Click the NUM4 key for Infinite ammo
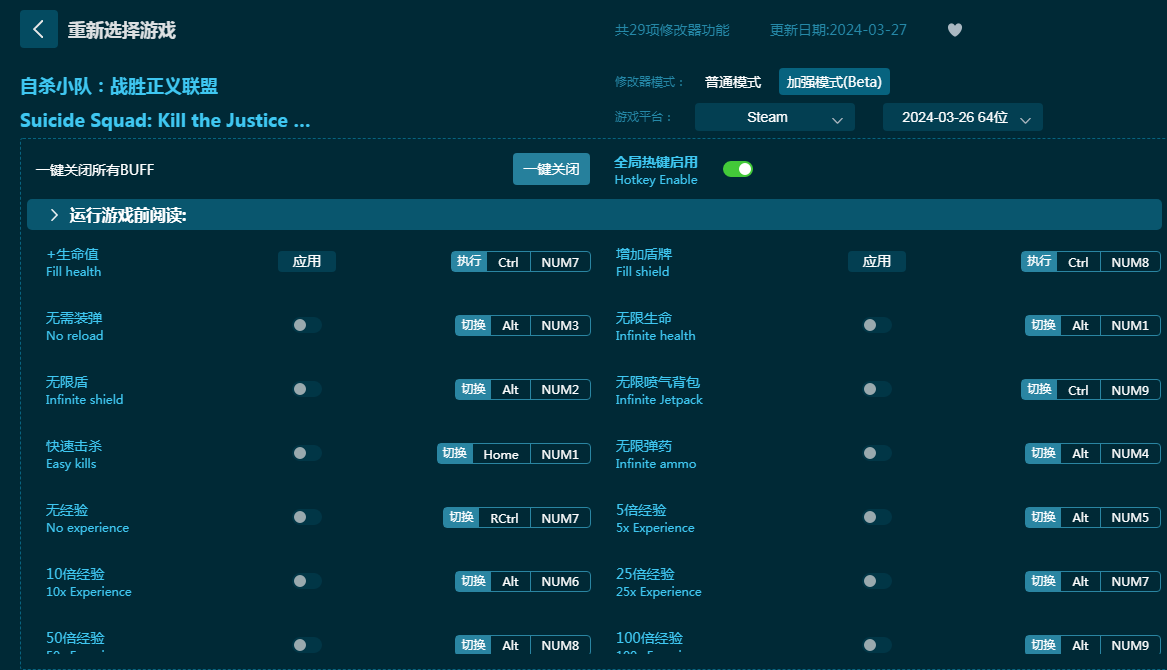Image resolution: width=1167 pixels, height=670 pixels. pos(1131,454)
